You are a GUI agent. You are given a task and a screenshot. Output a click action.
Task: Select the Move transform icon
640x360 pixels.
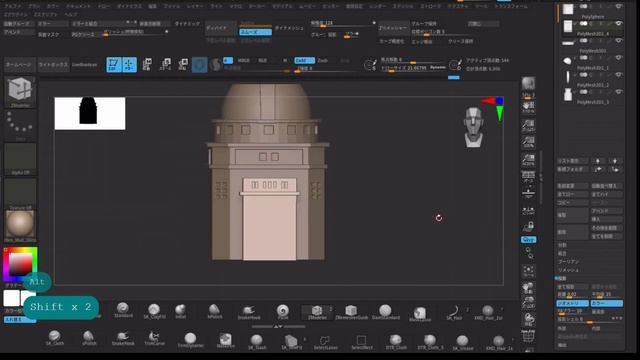[x=147, y=64]
